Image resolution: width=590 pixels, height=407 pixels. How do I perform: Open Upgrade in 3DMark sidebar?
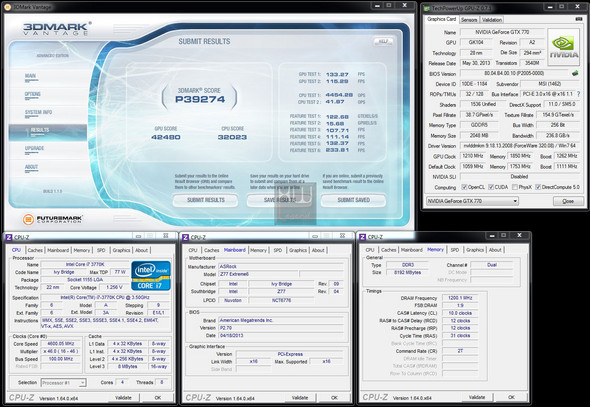pyautogui.click(x=34, y=149)
